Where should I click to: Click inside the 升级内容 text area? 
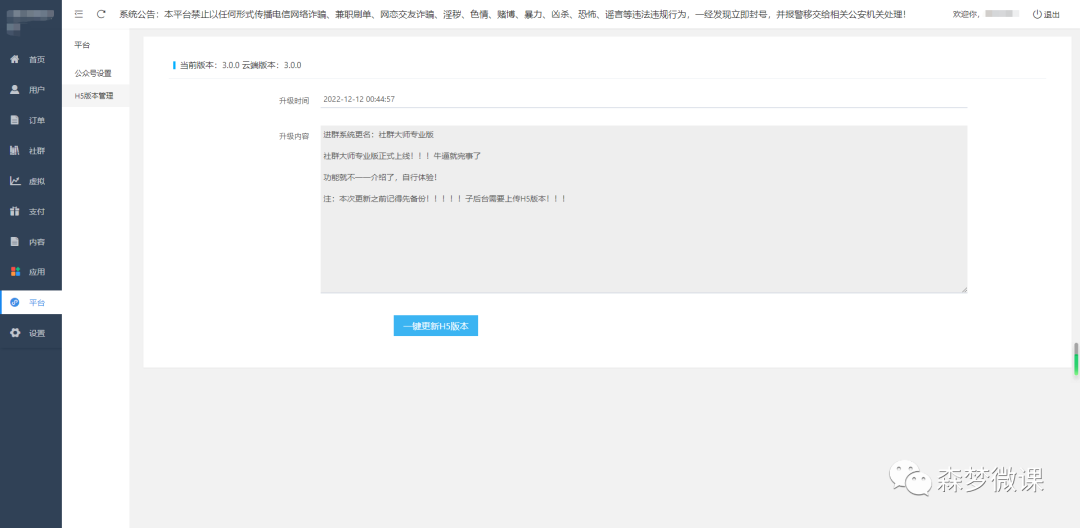[x=644, y=209]
